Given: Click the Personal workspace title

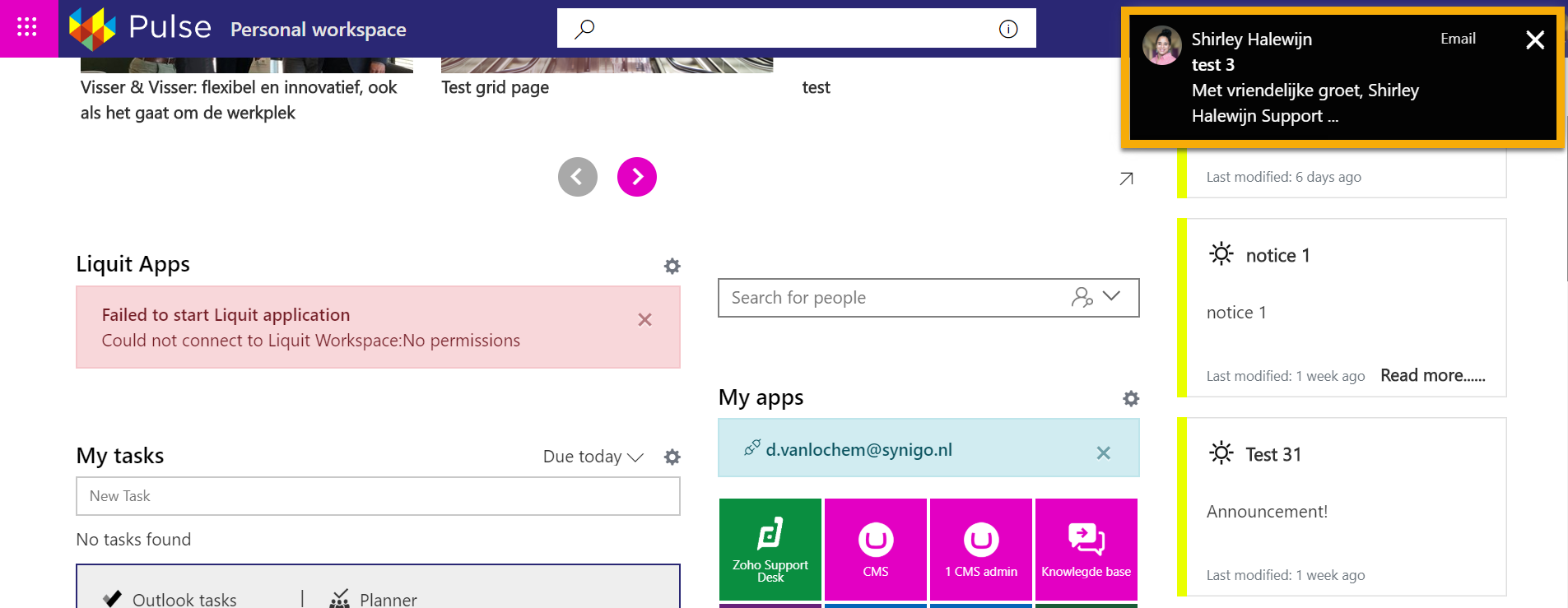Looking at the screenshot, I should 319,30.
